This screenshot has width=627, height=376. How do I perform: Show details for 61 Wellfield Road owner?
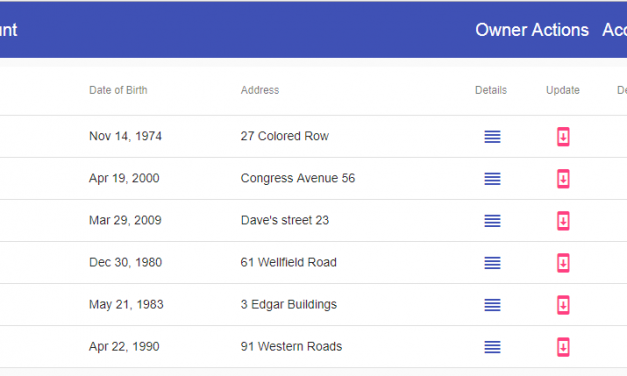(x=492, y=263)
